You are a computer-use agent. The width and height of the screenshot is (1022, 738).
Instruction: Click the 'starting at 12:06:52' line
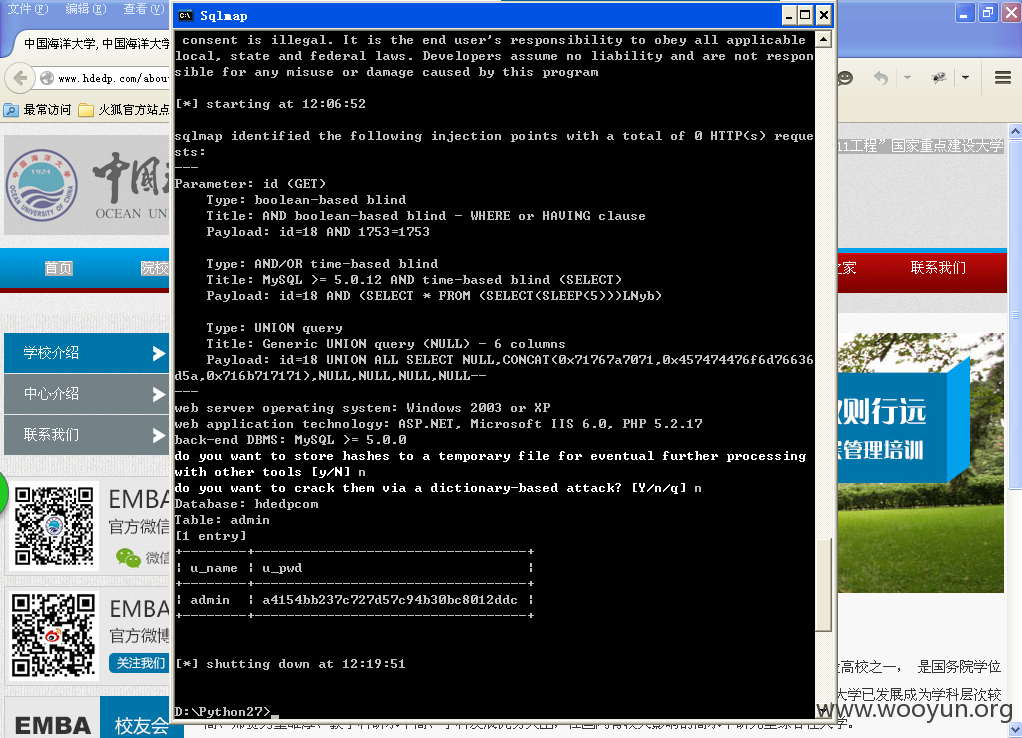270,104
